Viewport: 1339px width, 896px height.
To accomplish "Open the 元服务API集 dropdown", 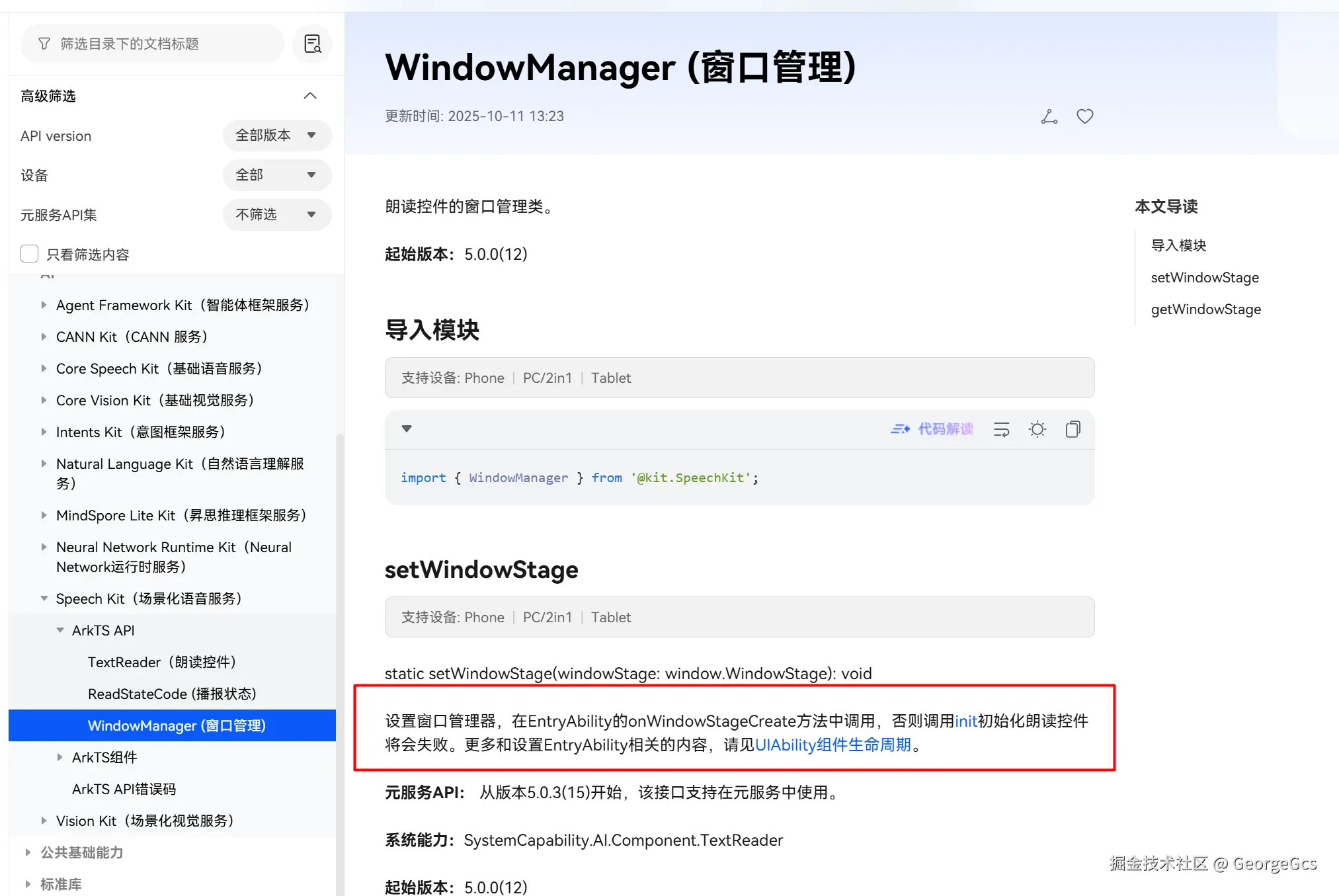I will [x=276, y=215].
